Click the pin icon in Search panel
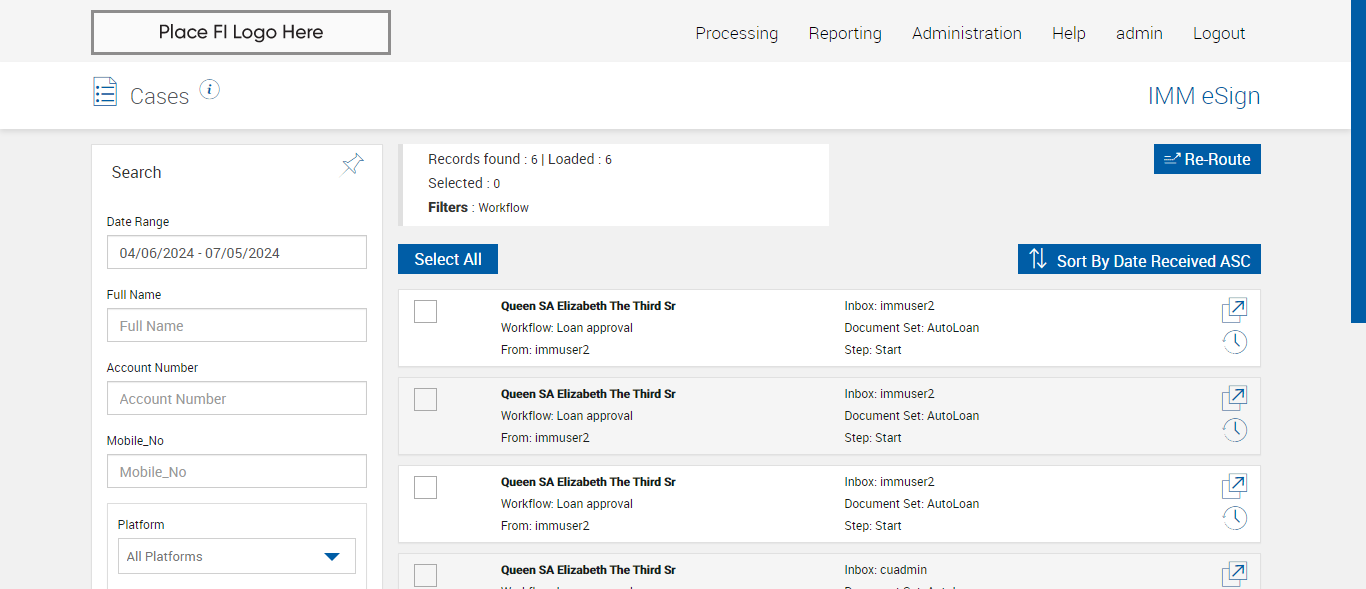The image size is (1366, 589). 352,165
